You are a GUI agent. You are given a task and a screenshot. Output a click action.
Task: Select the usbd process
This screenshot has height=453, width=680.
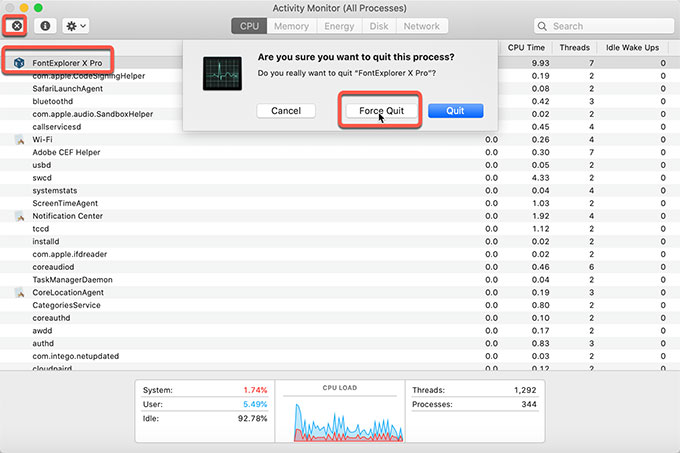tap(42, 165)
